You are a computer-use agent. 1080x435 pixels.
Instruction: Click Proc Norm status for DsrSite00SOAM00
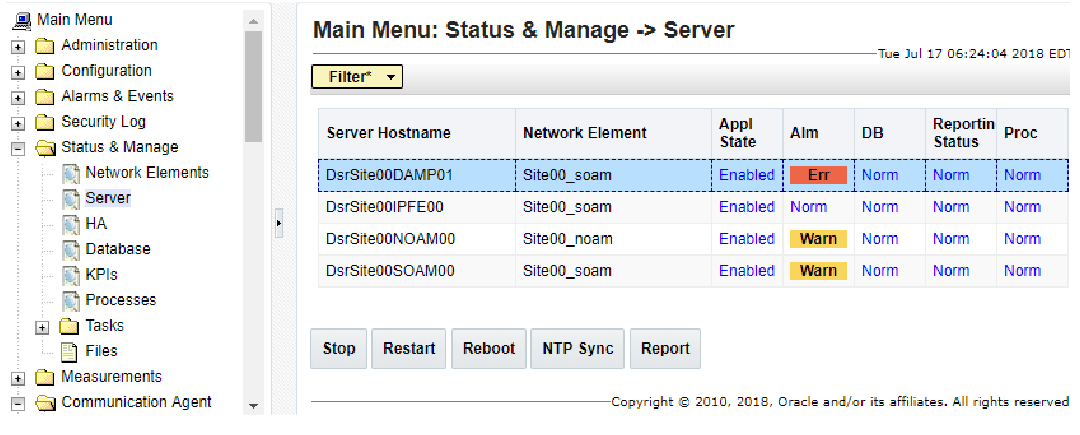click(1022, 270)
